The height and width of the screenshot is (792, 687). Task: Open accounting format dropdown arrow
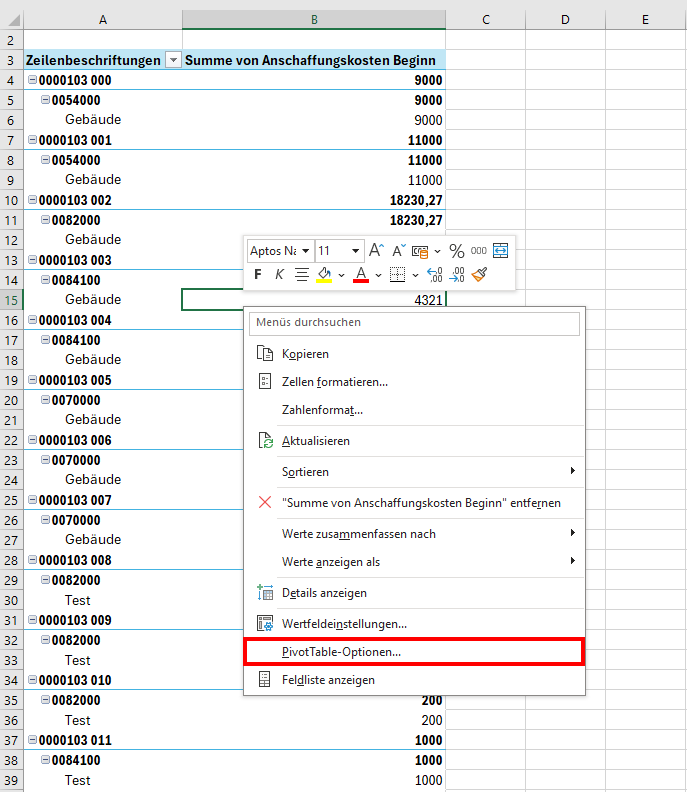(437, 251)
